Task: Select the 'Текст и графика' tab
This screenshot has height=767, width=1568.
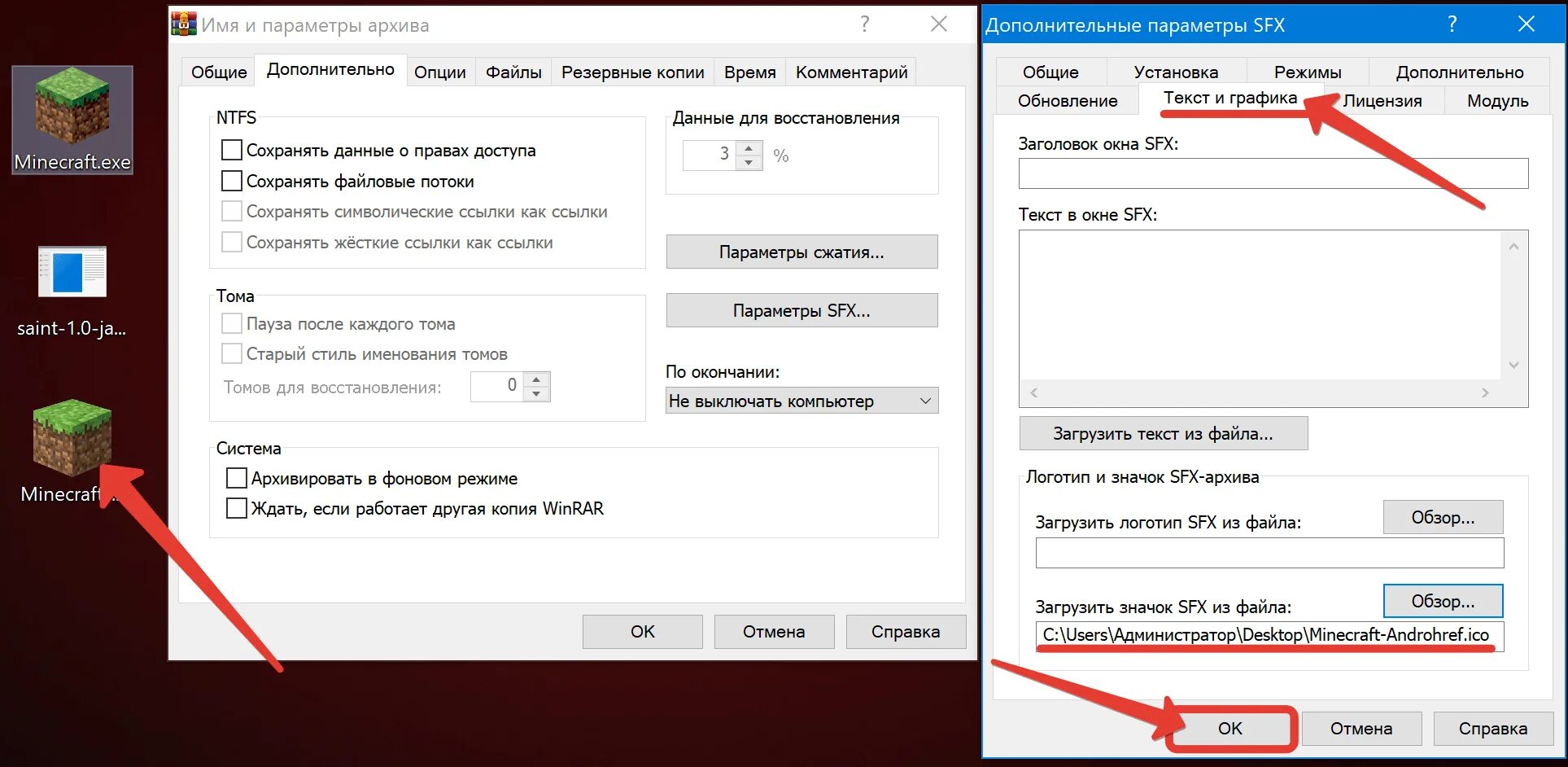Action: point(1230,98)
